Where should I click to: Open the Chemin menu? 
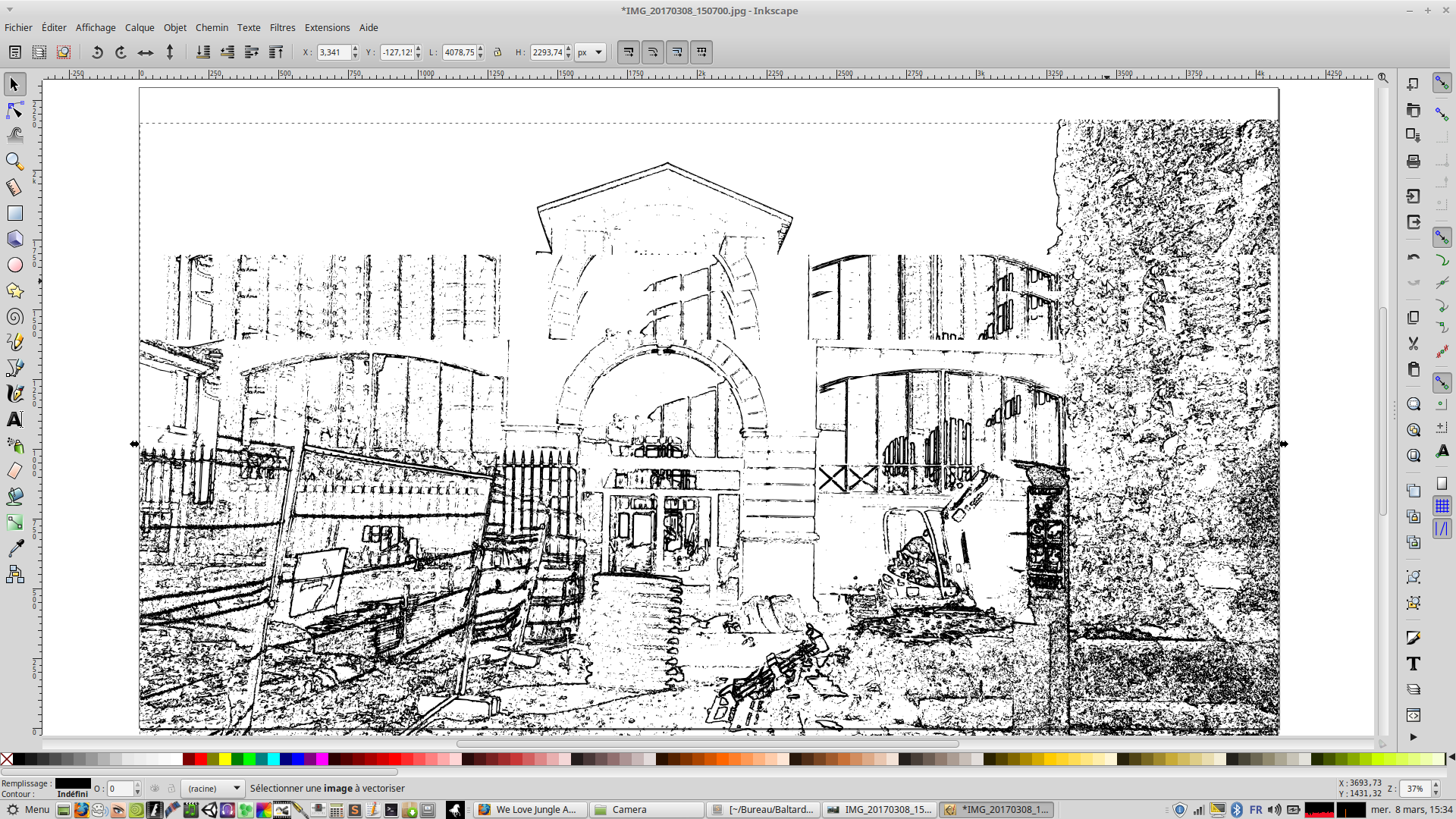212,27
